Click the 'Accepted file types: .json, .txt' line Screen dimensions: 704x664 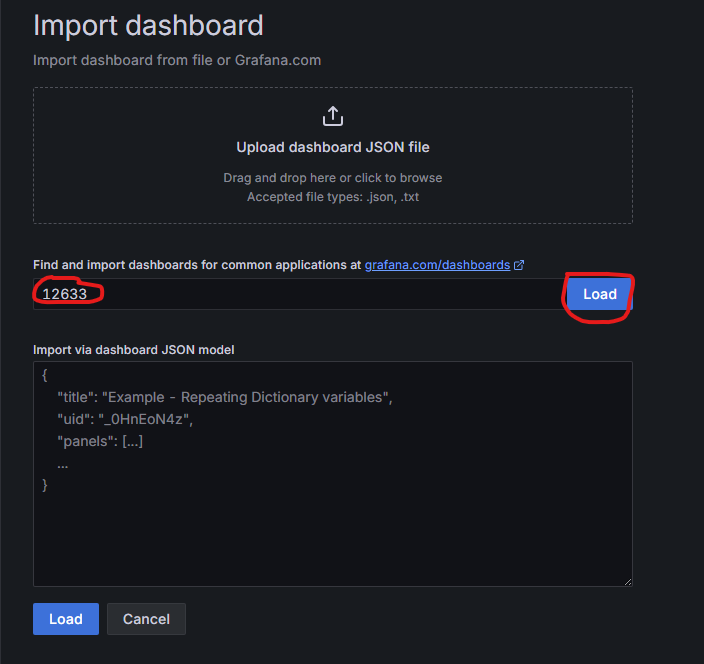coord(333,196)
